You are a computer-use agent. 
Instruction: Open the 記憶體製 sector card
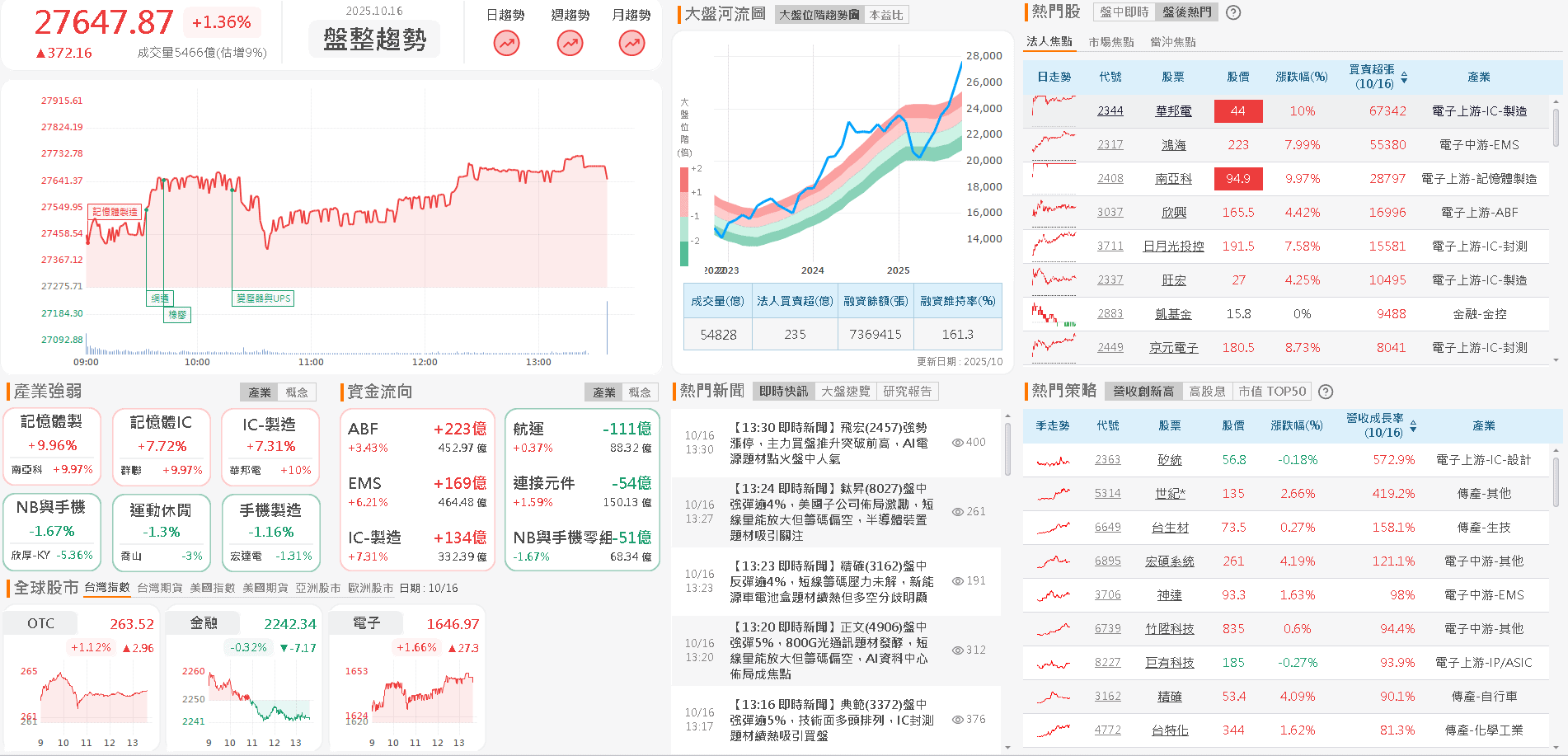[52, 446]
